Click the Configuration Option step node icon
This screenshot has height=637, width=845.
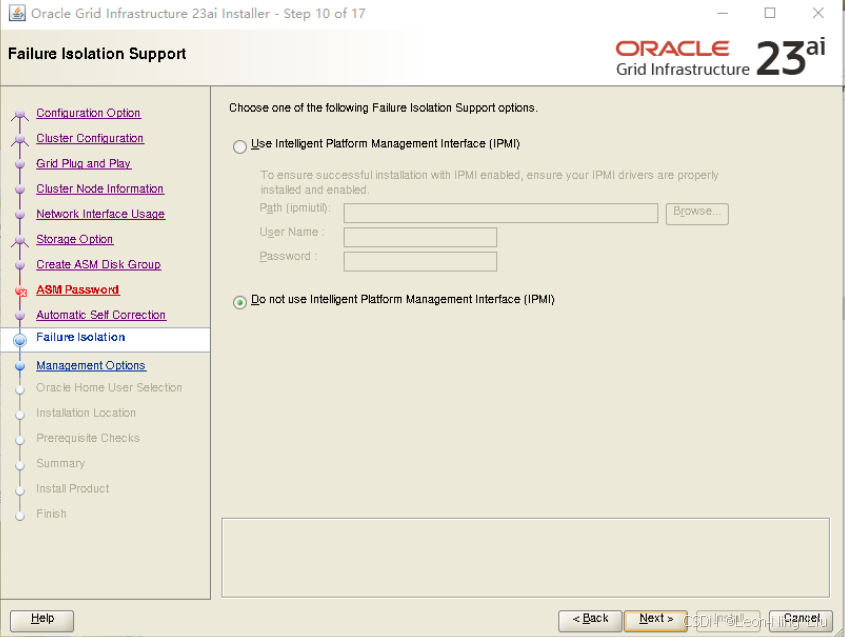20,115
